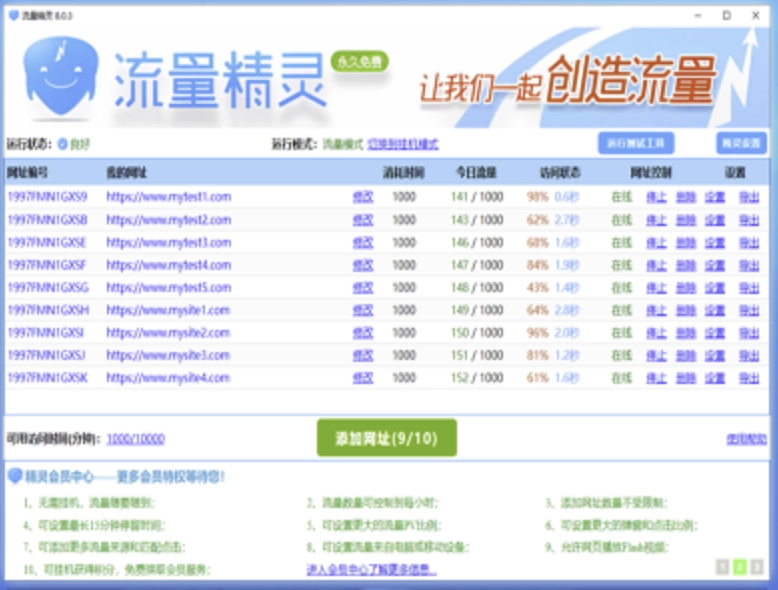Click the green 添加网址(9/10) button
Viewport: 778px width, 590px height.
tap(387, 438)
